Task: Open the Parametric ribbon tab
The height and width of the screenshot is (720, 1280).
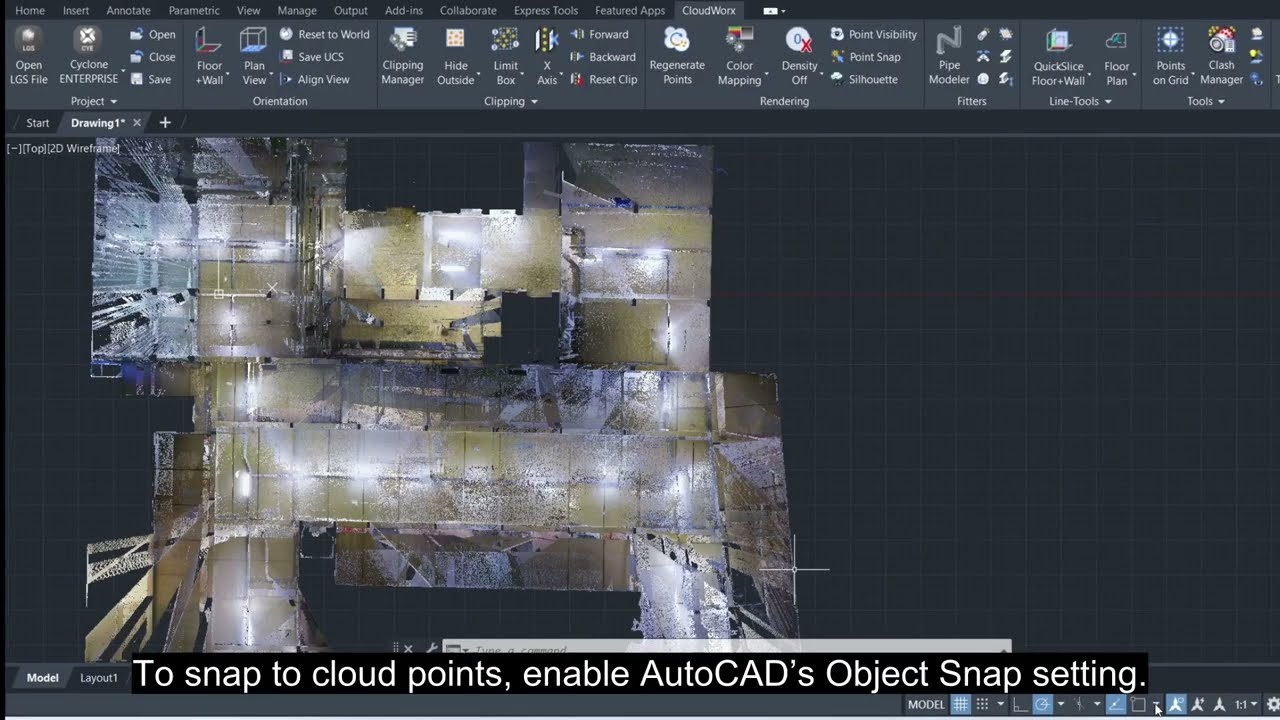Action: (x=194, y=10)
